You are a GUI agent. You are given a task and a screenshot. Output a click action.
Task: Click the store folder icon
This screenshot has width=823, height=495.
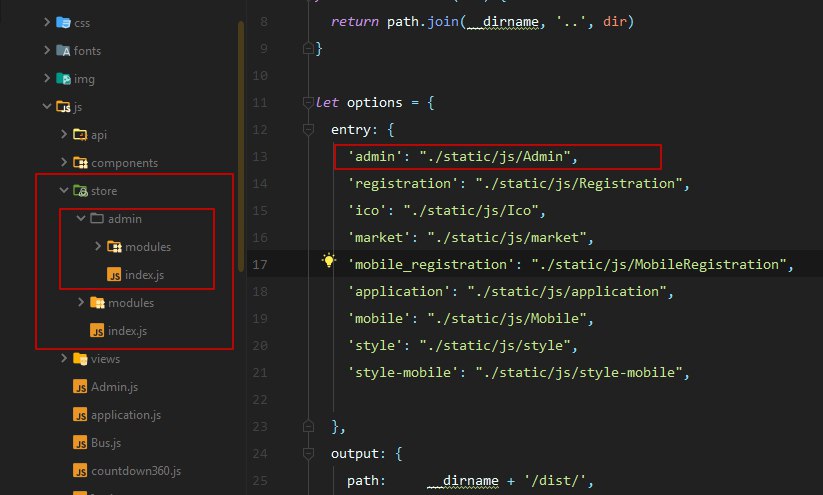pos(80,191)
